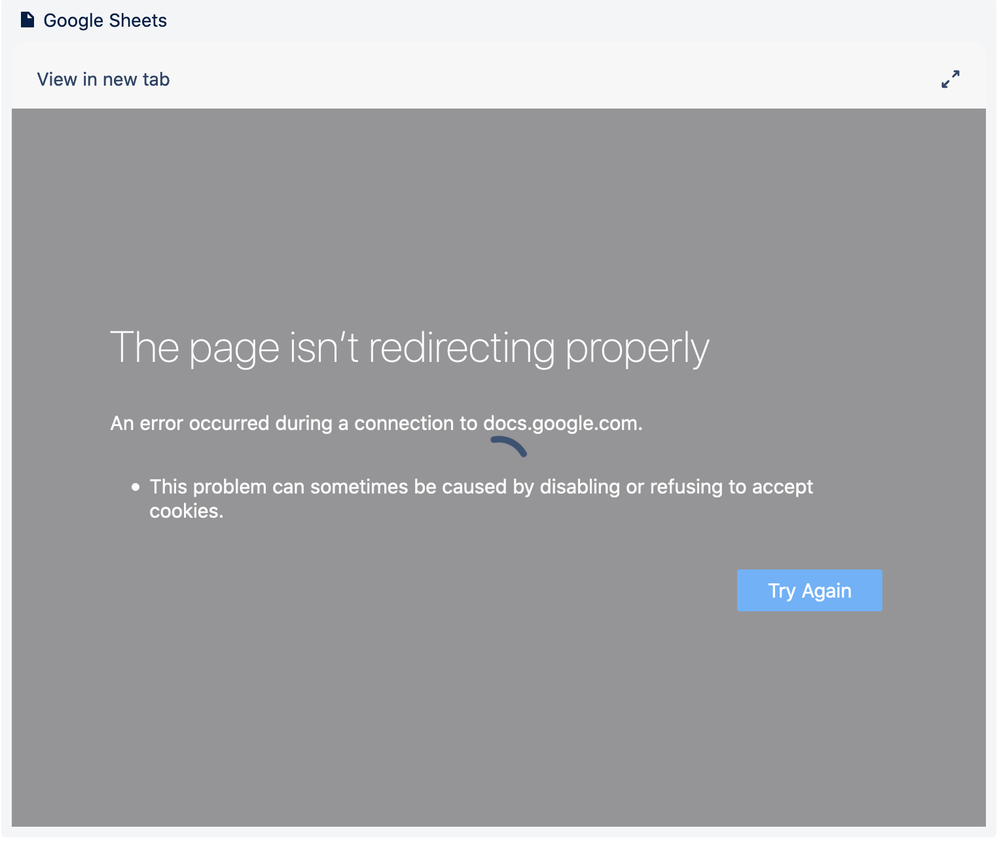Click the redirecting properly error heading
The height and width of the screenshot is (843, 999).
pyautogui.click(x=409, y=349)
